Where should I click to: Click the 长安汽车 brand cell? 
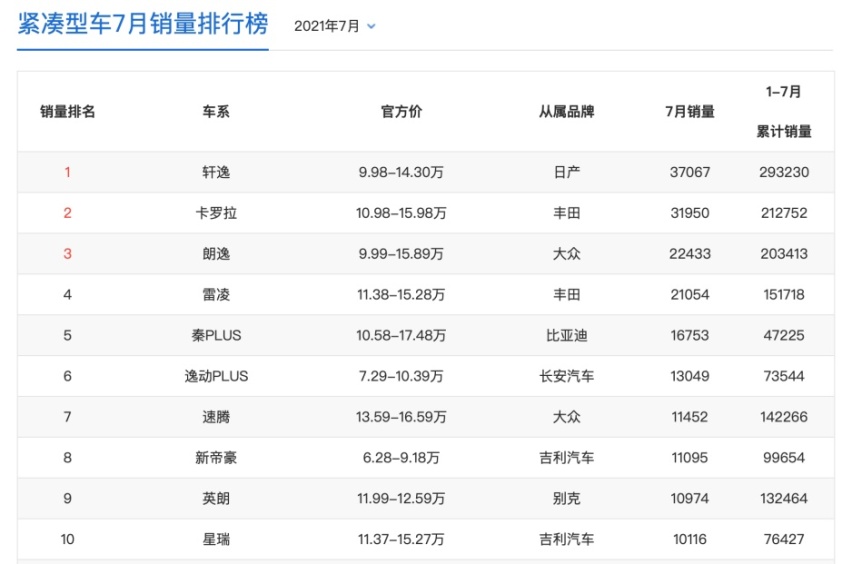566,376
